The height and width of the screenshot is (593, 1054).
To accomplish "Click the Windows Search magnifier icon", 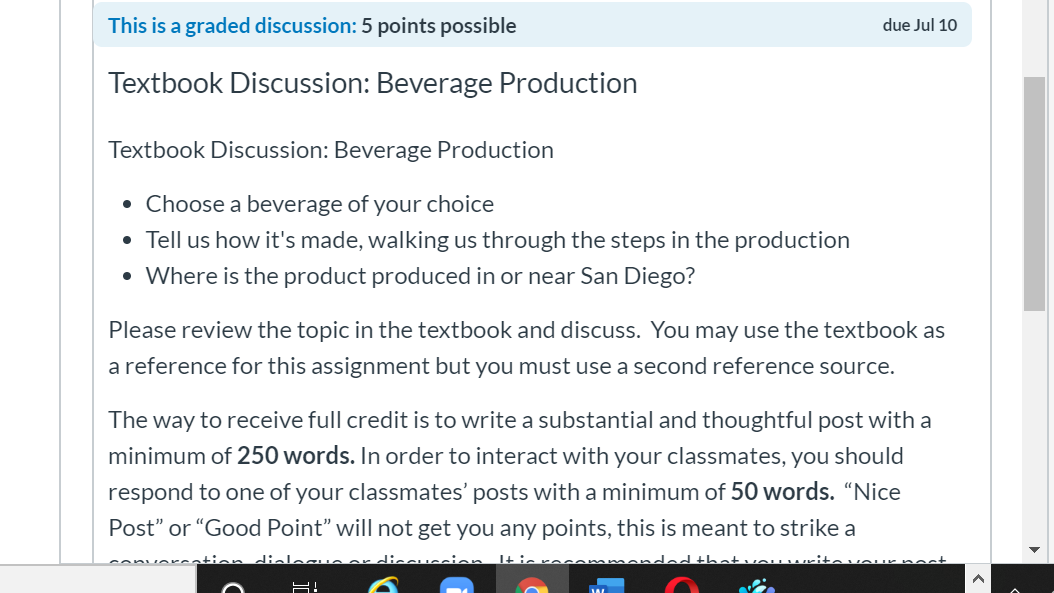I will click(232, 588).
